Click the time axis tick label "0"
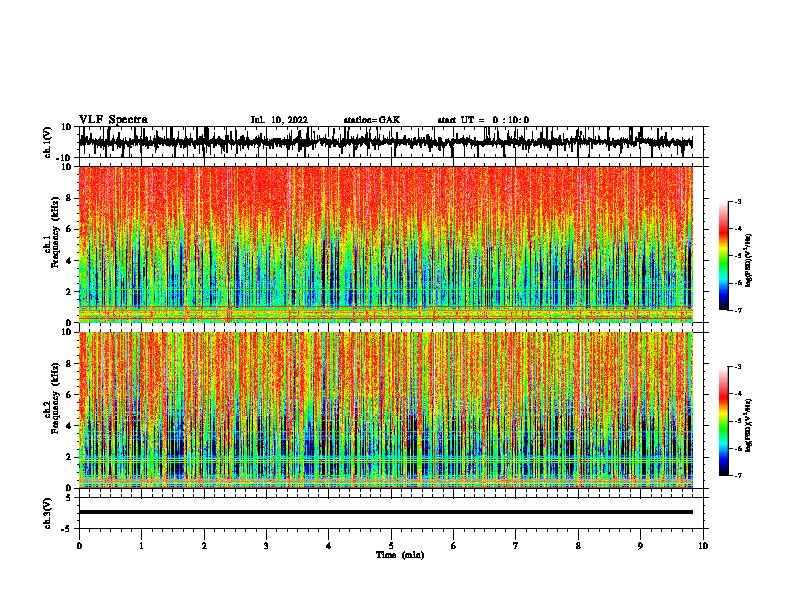Screen dimensions: 792x612 [79, 546]
